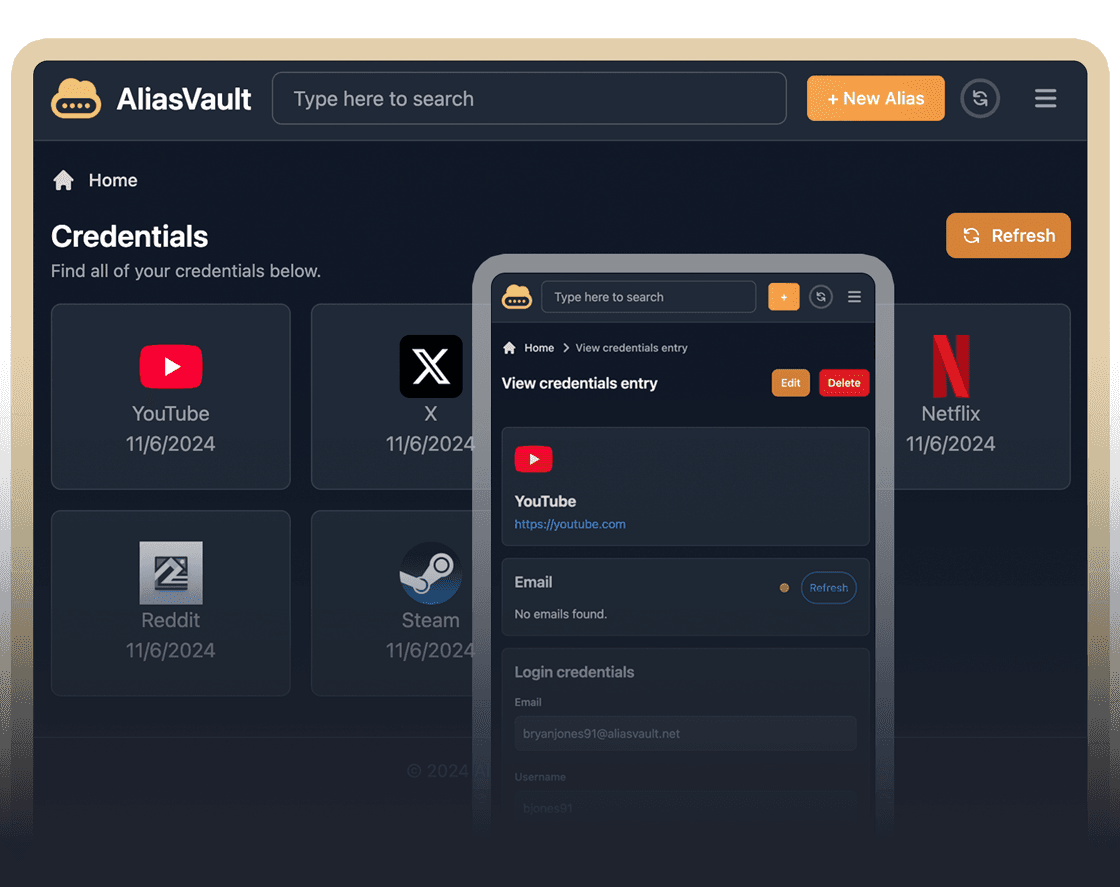This screenshot has width=1120, height=887.
Task: Click the home icon in desktop breadcrumb
Action: coord(64,180)
